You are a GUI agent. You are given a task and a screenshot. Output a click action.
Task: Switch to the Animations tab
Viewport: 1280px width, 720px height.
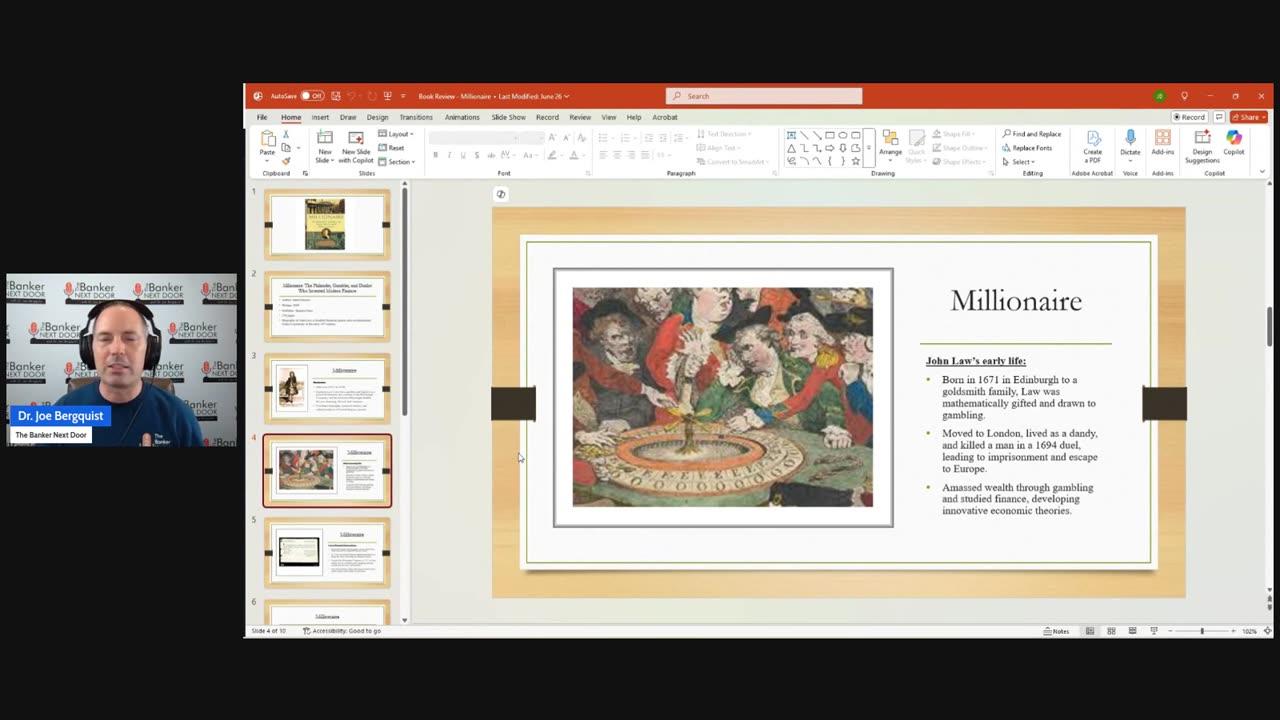tap(462, 117)
